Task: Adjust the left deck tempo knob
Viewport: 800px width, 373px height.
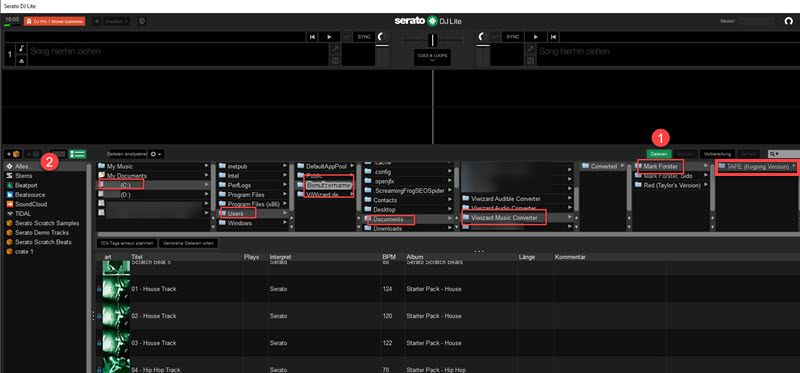Action: click(x=382, y=37)
